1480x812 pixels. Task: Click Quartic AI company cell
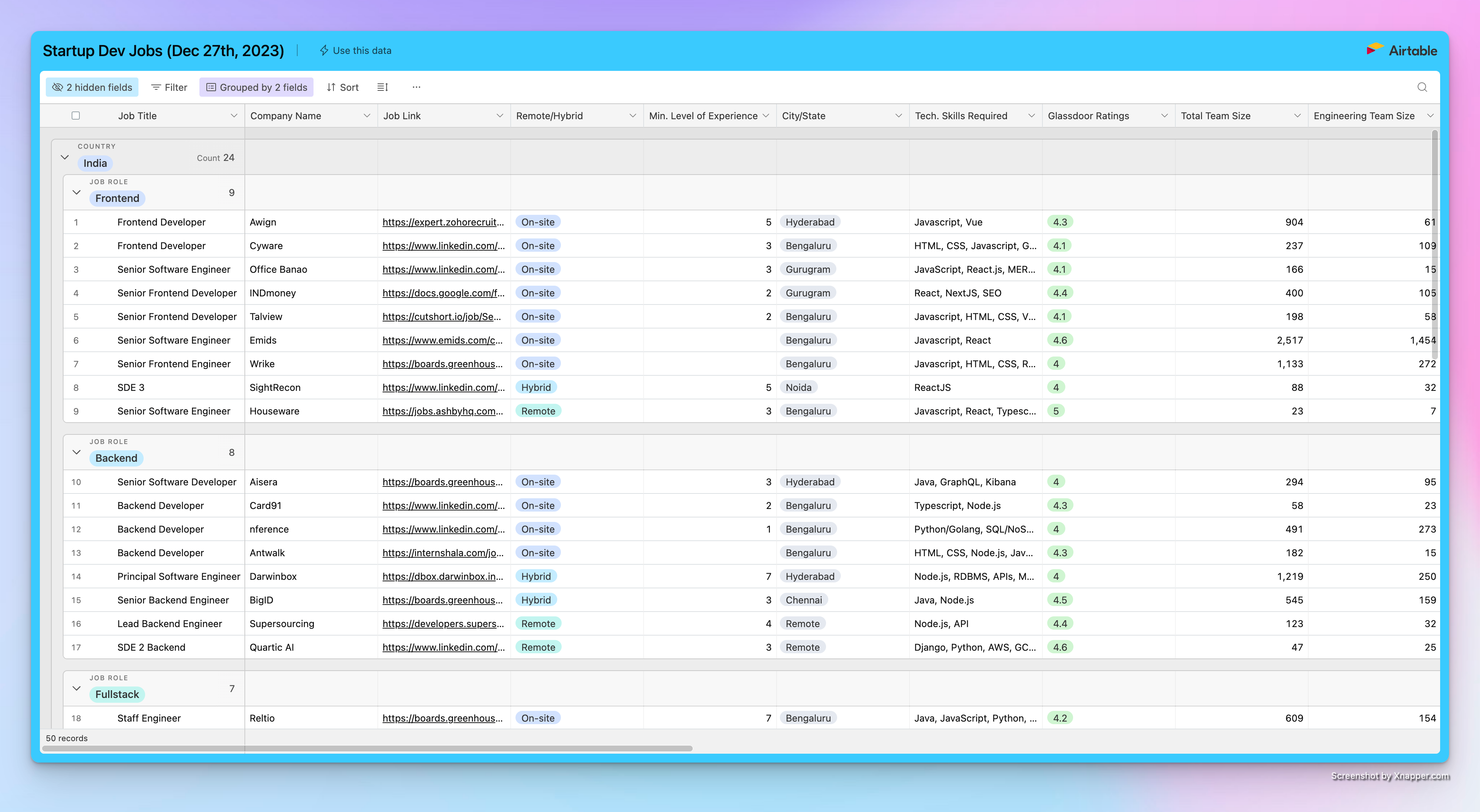pyautogui.click(x=311, y=647)
